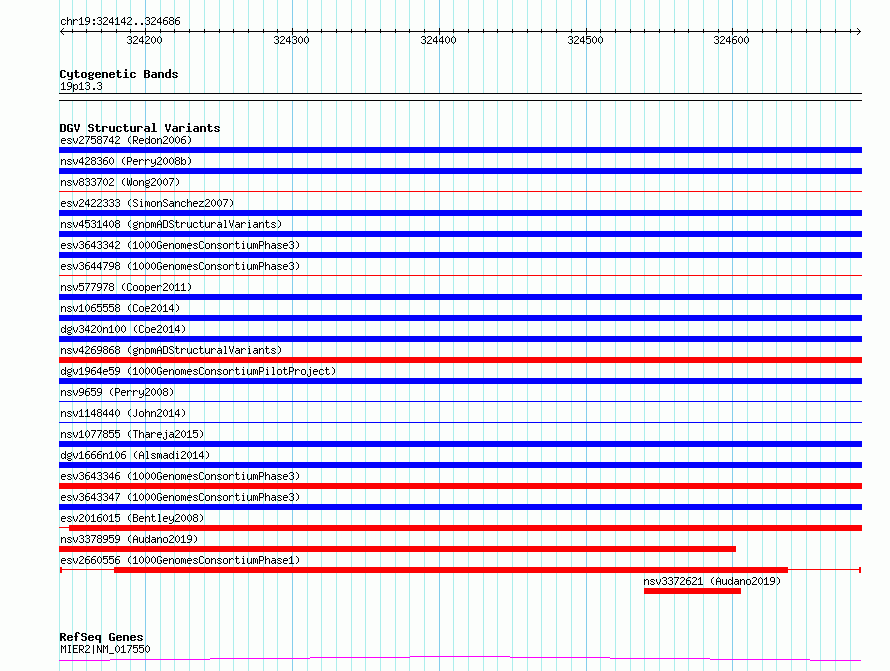Select the DGV Structural Variants track title
This screenshot has width=890, height=671.
tap(140, 128)
